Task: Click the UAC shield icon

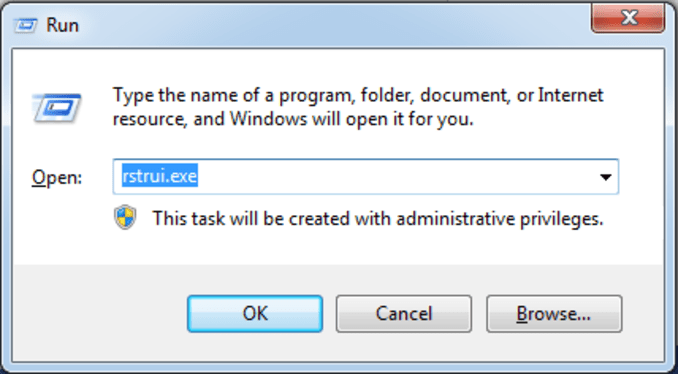Action: click(x=125, y=217)
